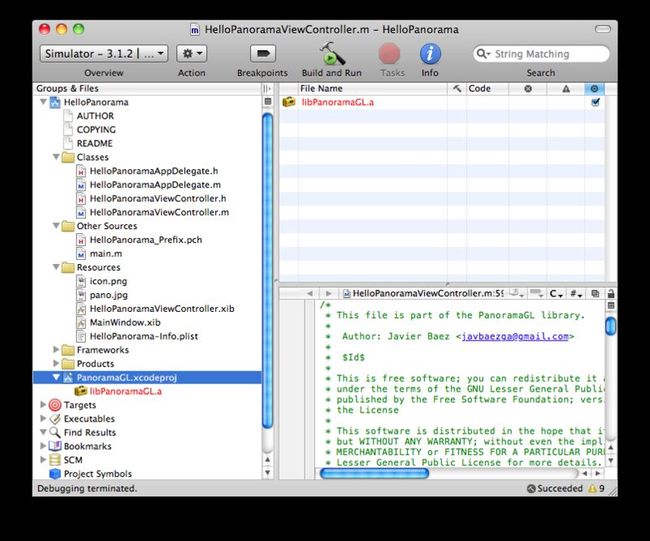The image size is (650, 541).
Task: Select pano.jpg resource
Action: coord(109,295)
